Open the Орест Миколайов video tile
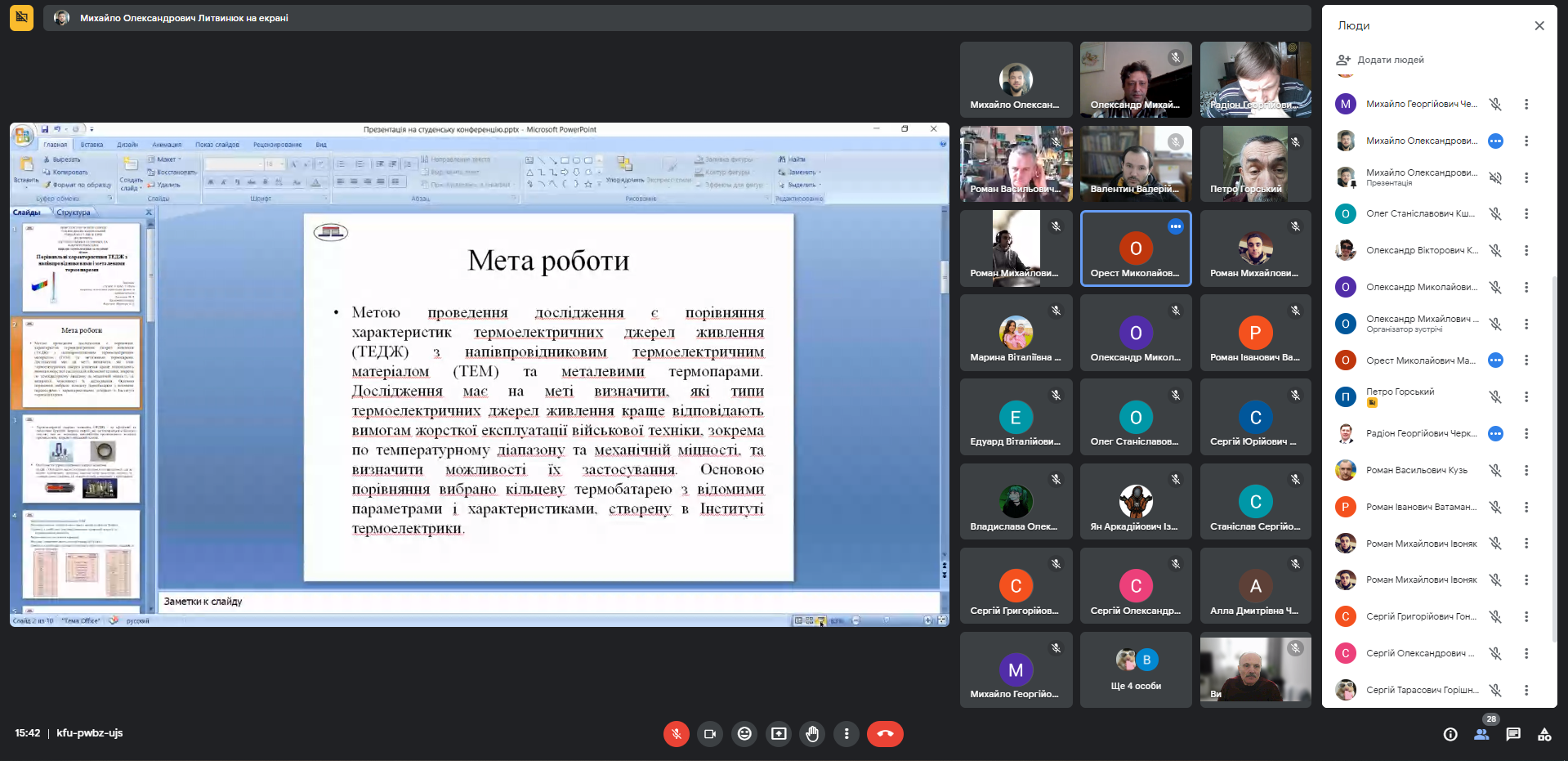1568x761 pixels. [1136, 248]
